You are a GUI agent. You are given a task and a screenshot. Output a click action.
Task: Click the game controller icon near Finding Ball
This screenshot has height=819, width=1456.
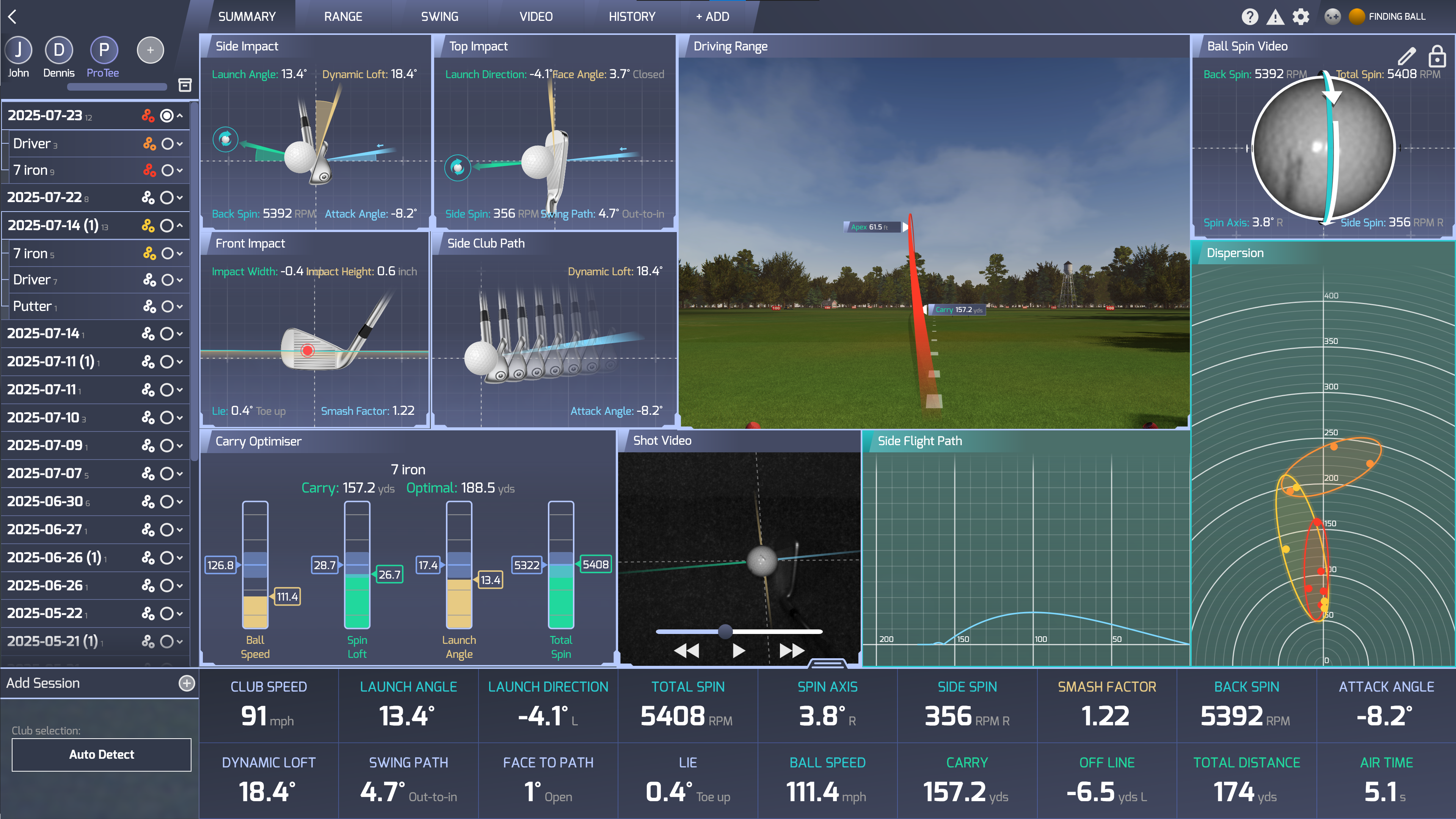point(1332,16)
